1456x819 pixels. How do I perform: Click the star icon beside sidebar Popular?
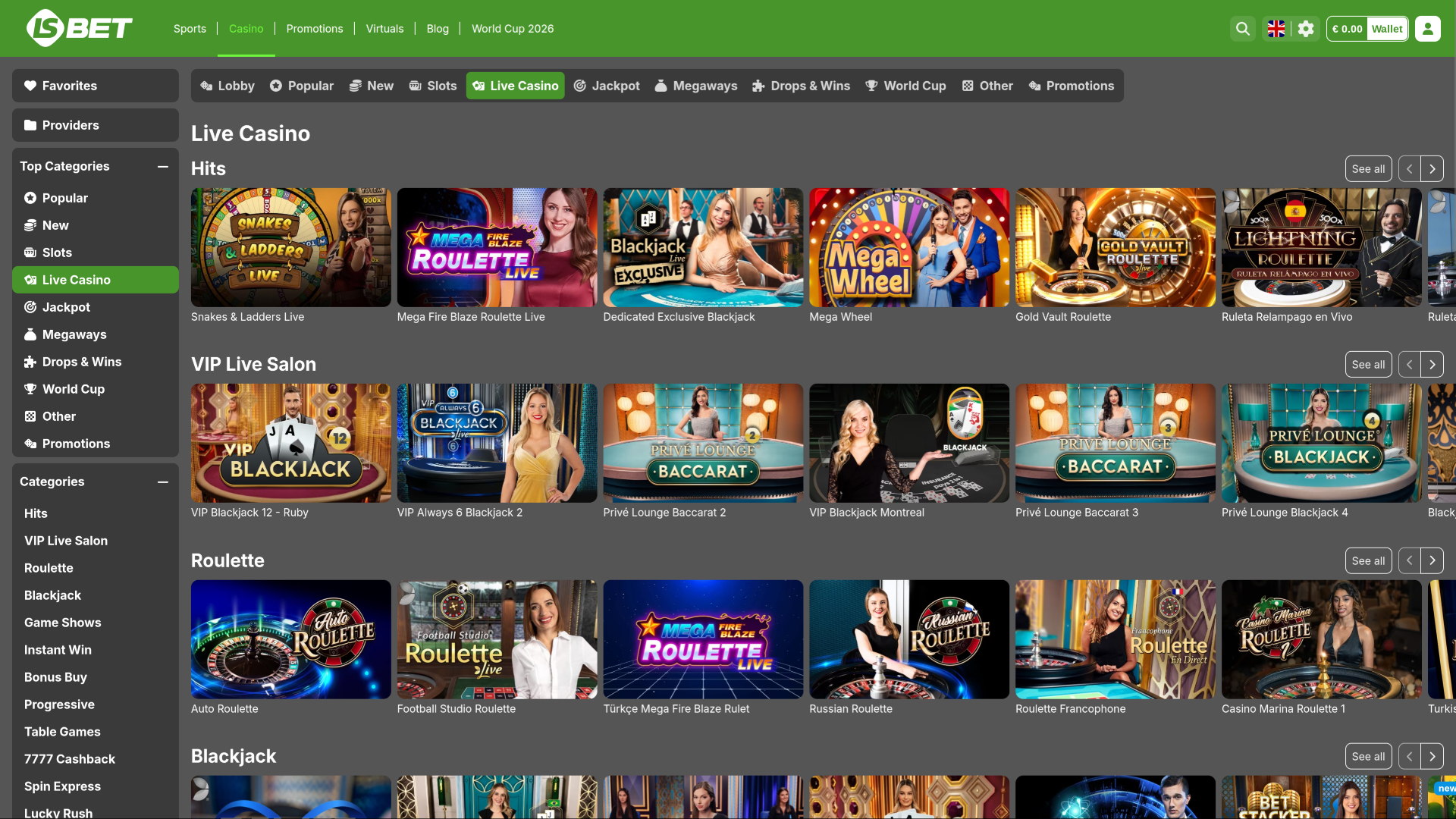point(30,198)
